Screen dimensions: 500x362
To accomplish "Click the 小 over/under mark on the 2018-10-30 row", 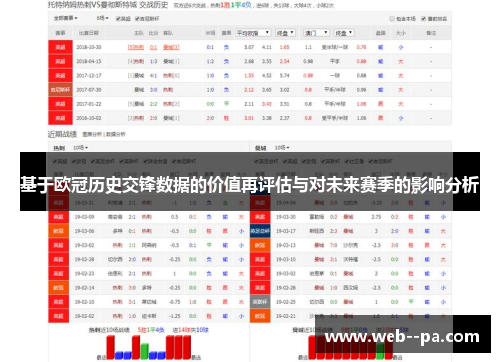I will (401, 47).
